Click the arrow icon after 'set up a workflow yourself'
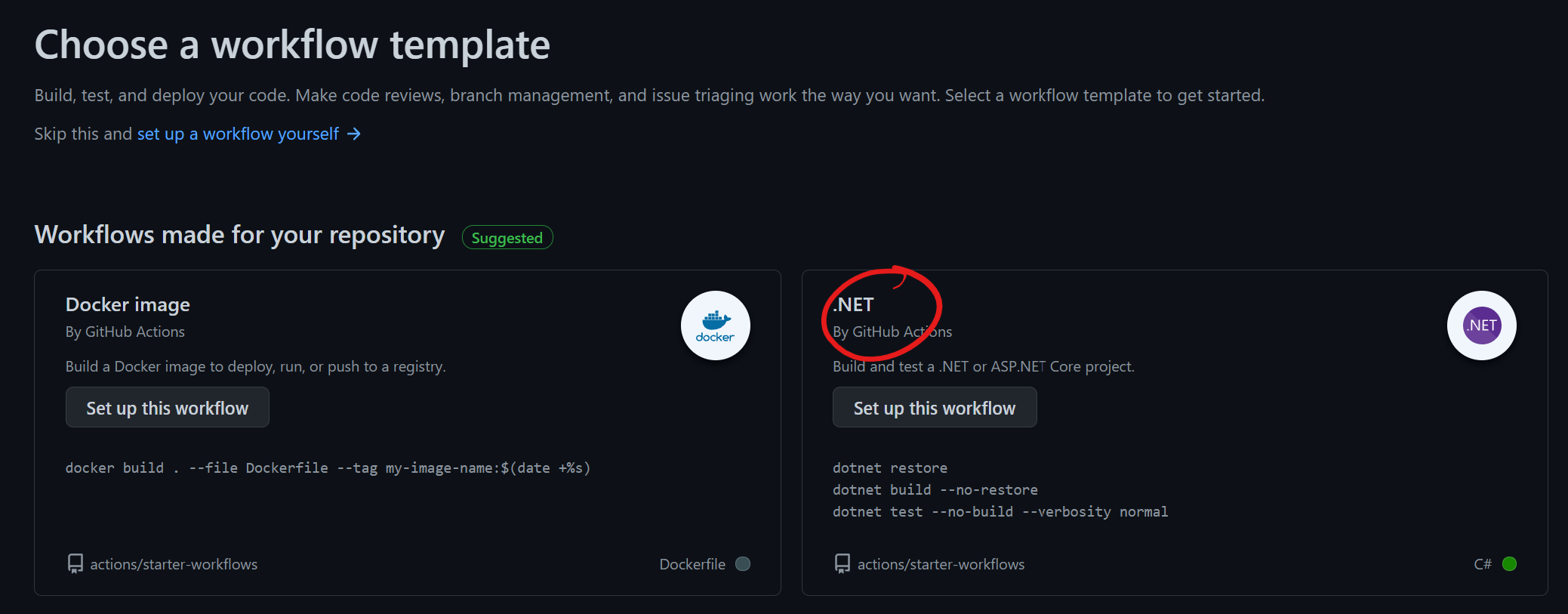Image resolution: width=1568 pixels, height=614 pixels. (354, 134)
